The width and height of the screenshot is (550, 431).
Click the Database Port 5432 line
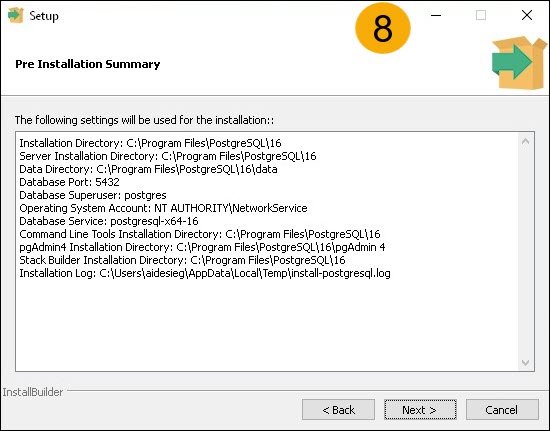pyautogui.click(x=69, y=182)
